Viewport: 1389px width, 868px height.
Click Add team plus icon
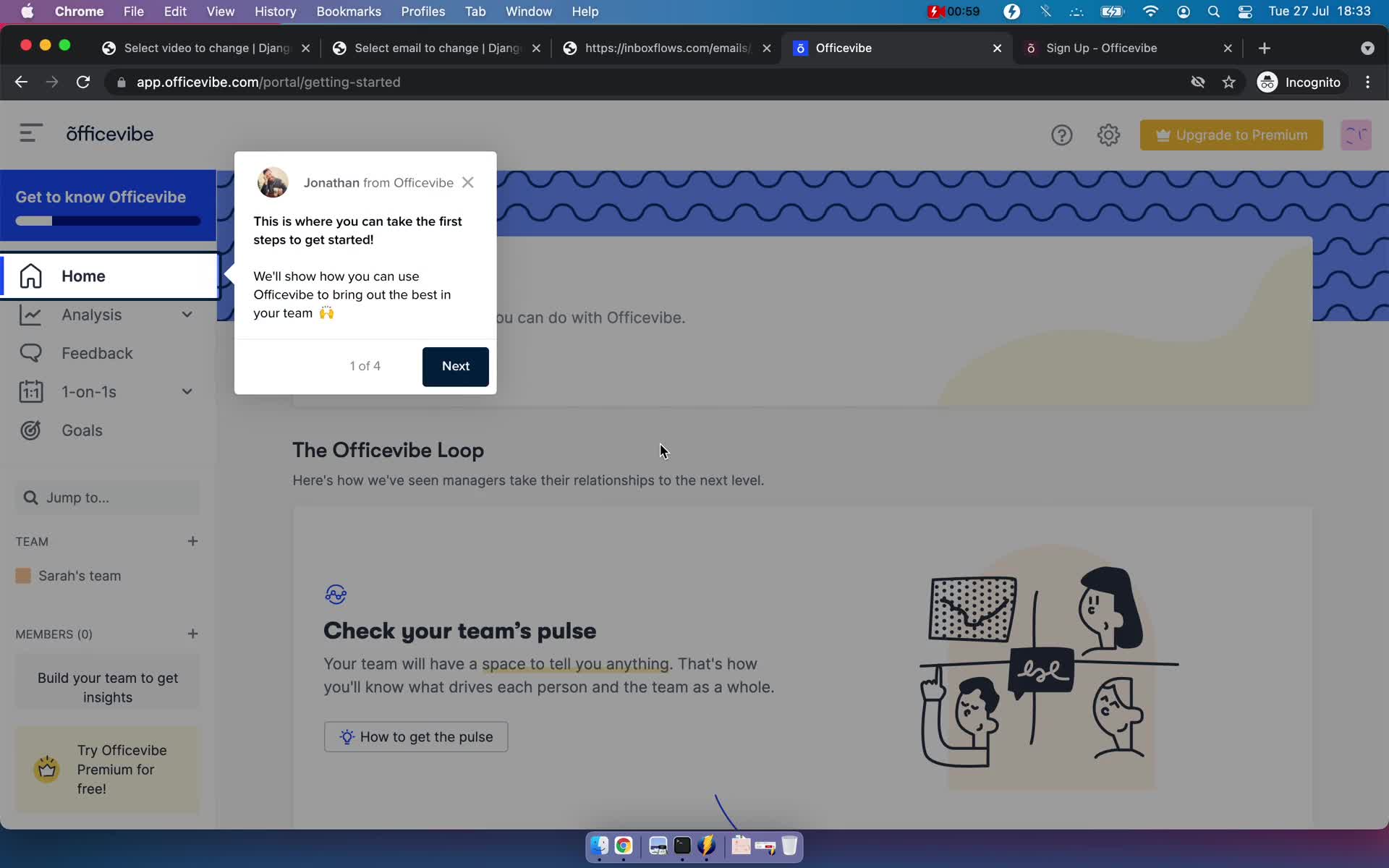[192, 541]
